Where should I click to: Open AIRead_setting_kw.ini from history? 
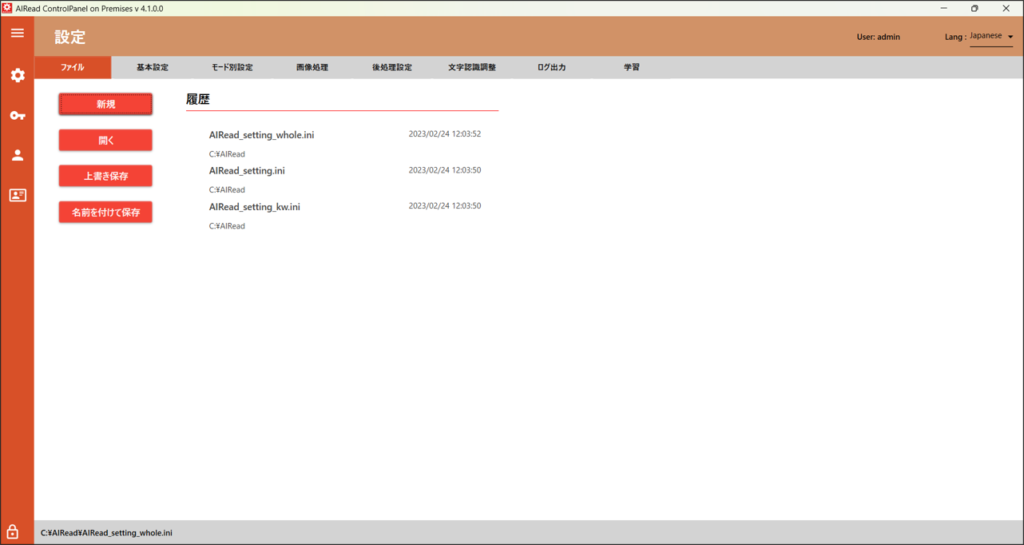pyautogui.click(x=255, y=207)
